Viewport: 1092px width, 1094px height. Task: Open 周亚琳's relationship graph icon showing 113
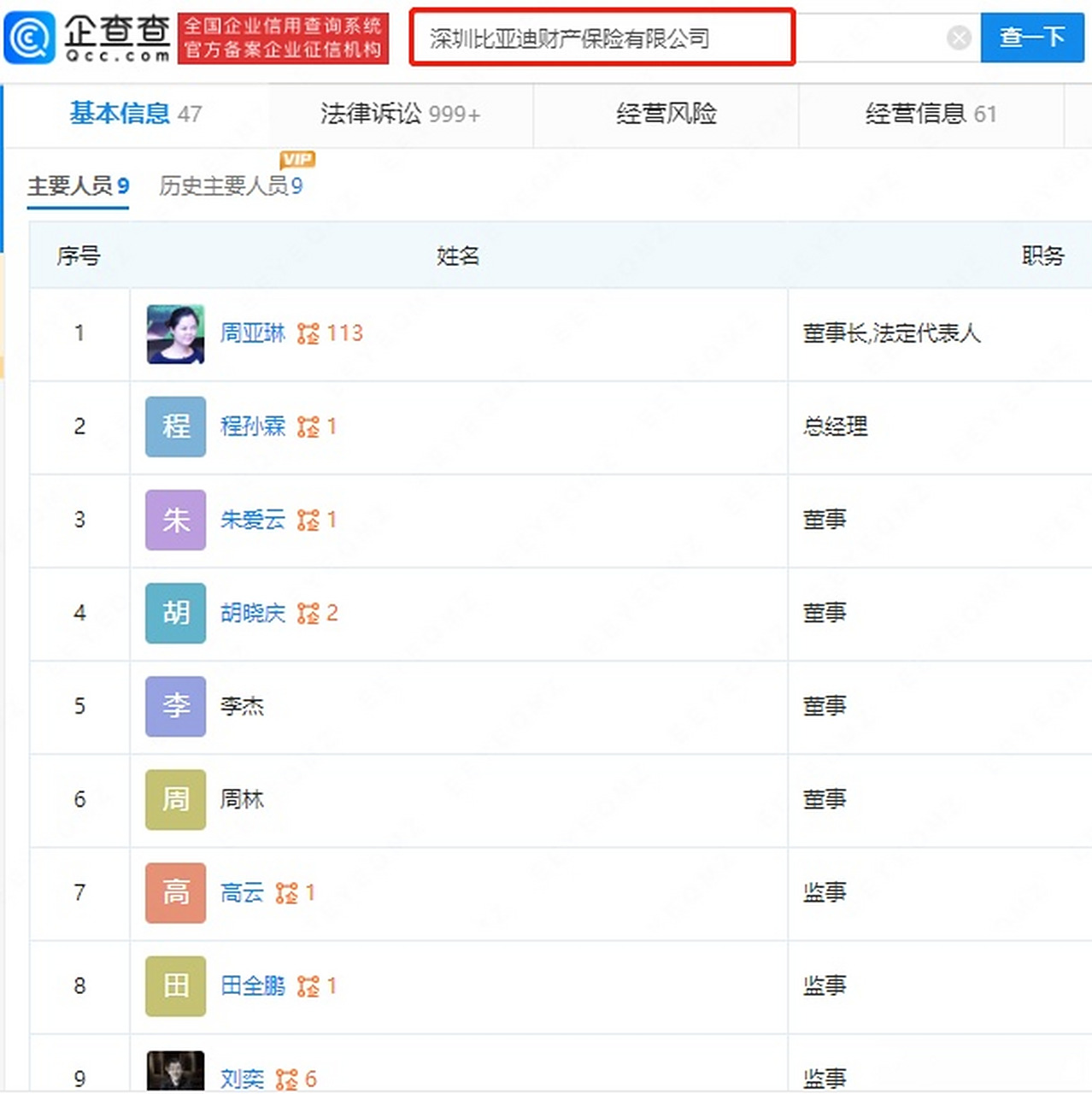310,334
